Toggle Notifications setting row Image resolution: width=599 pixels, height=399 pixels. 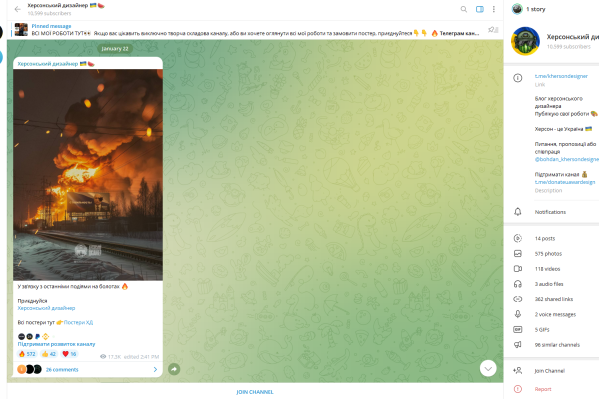pos(551,212)
